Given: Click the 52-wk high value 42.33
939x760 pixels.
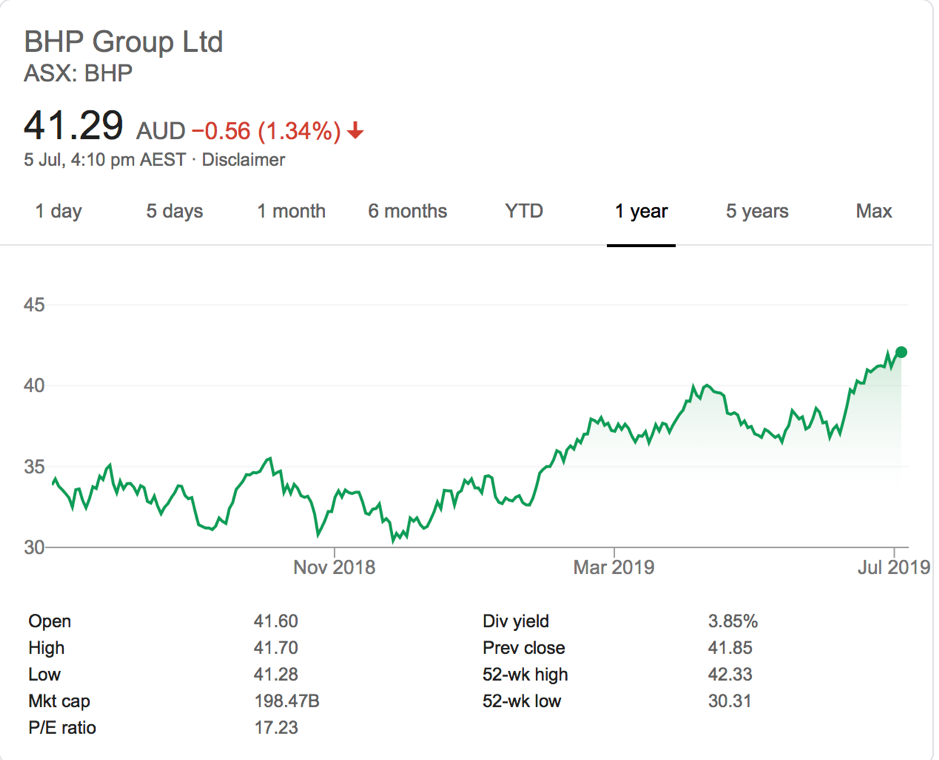Looking at the screenshot, I should (x=730, y=674).
